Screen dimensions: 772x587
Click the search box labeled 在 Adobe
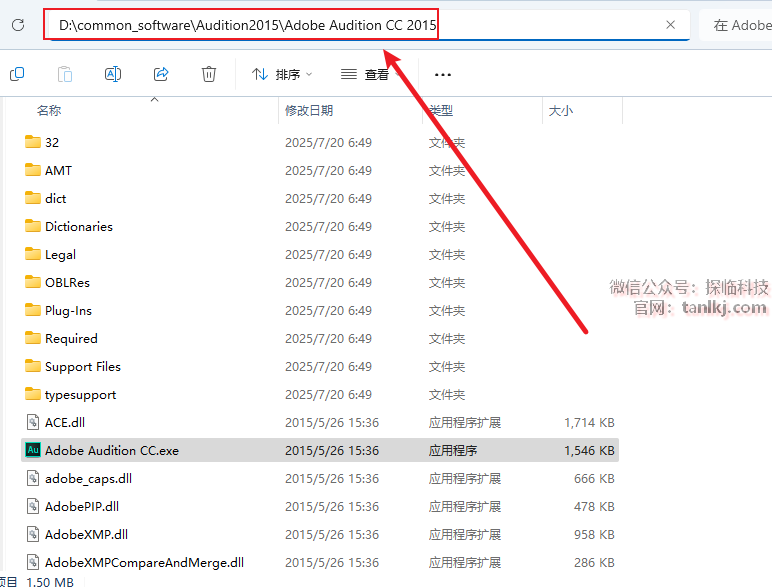coord(737,25)
